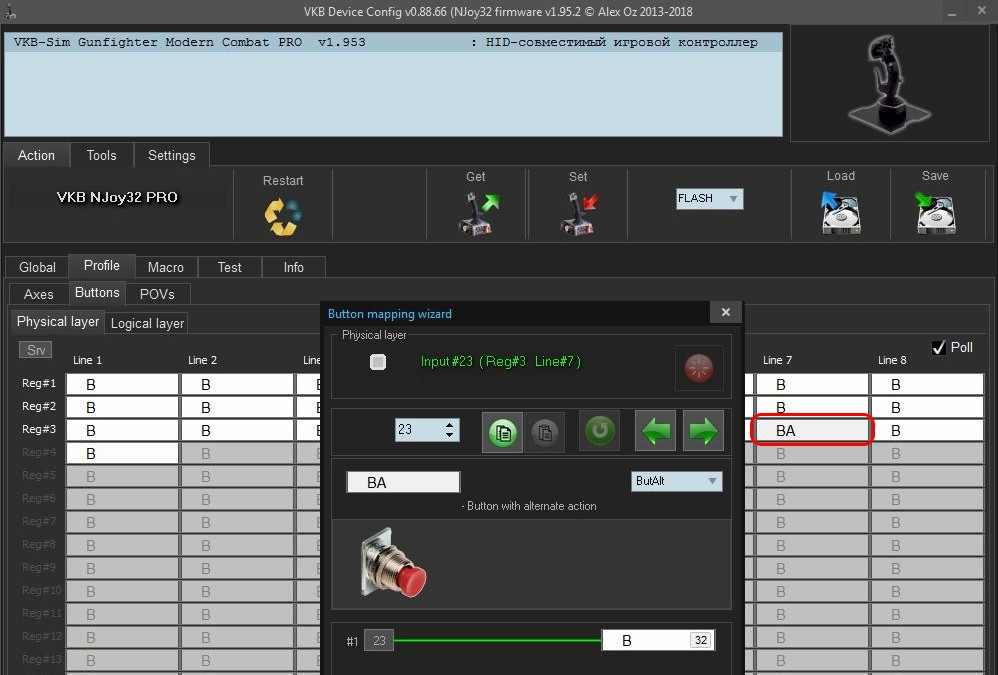Switch to the Logical layer tab

[147, 323]
